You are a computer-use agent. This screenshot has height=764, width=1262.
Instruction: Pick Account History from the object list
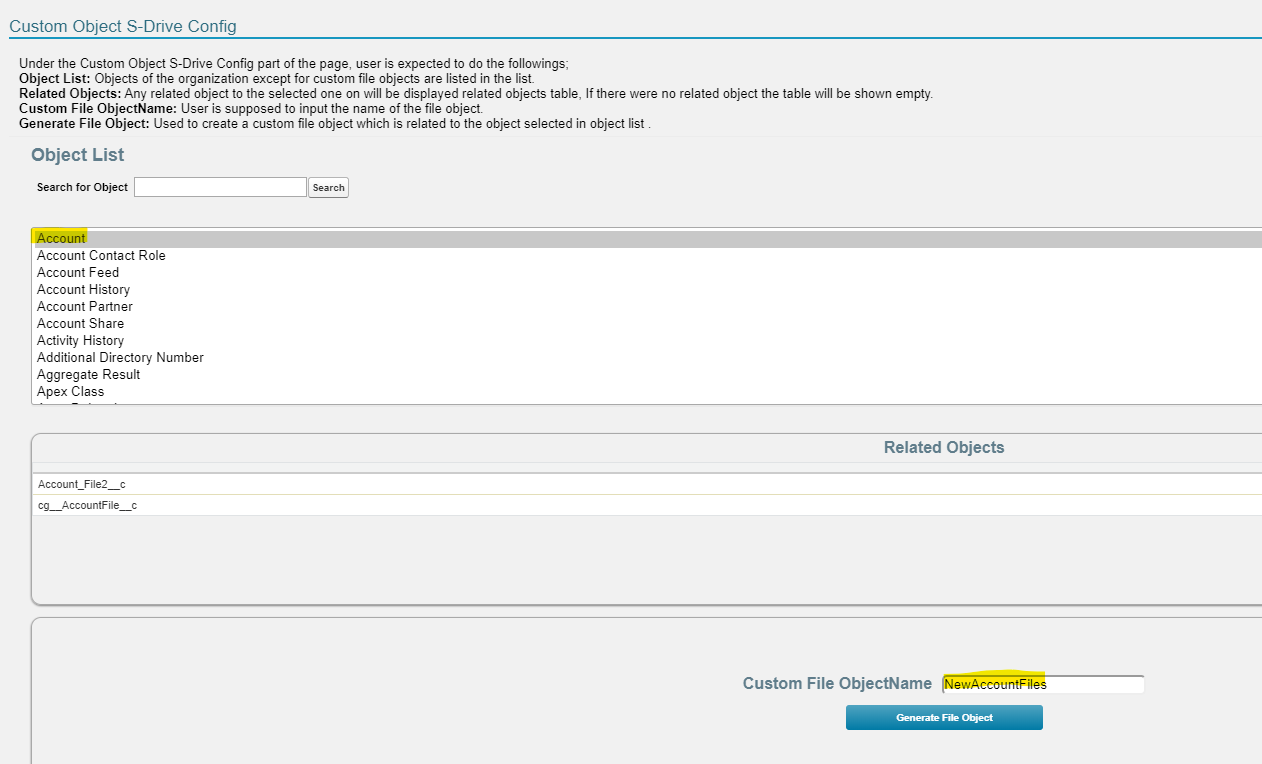[x=83, y=290]
